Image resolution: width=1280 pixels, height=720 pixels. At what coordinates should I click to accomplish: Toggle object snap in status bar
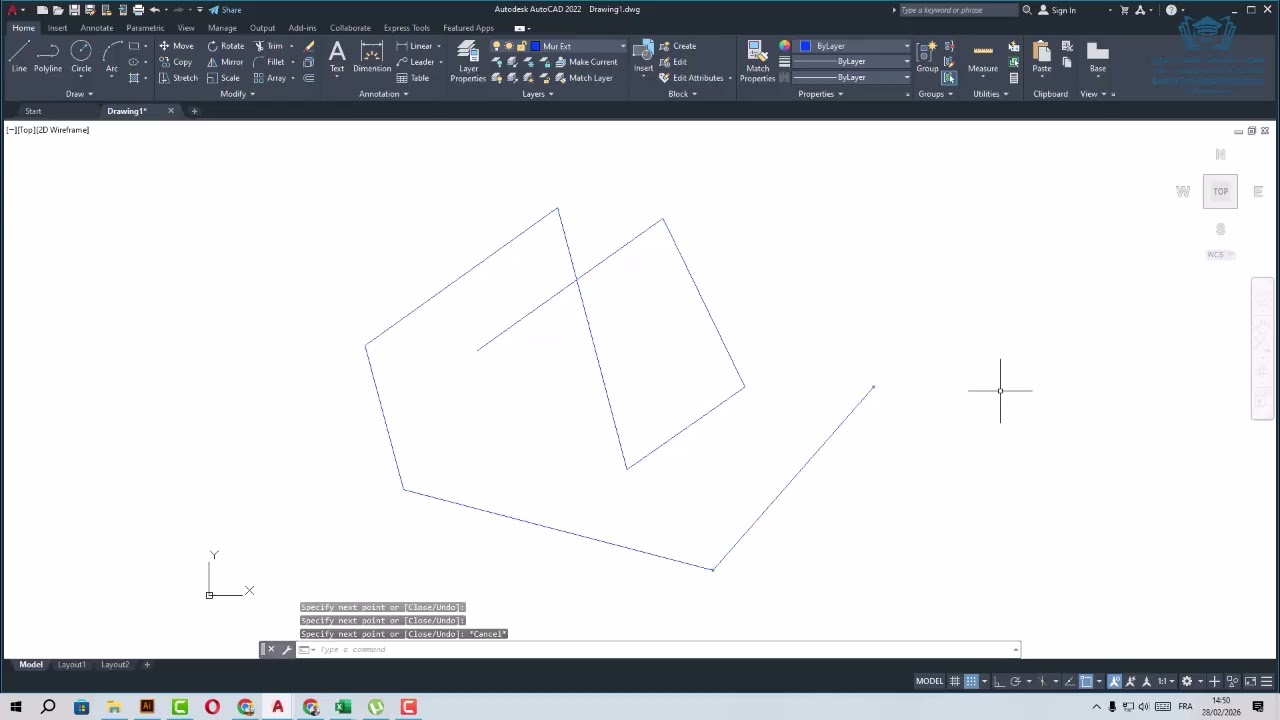pos(1086,682)
